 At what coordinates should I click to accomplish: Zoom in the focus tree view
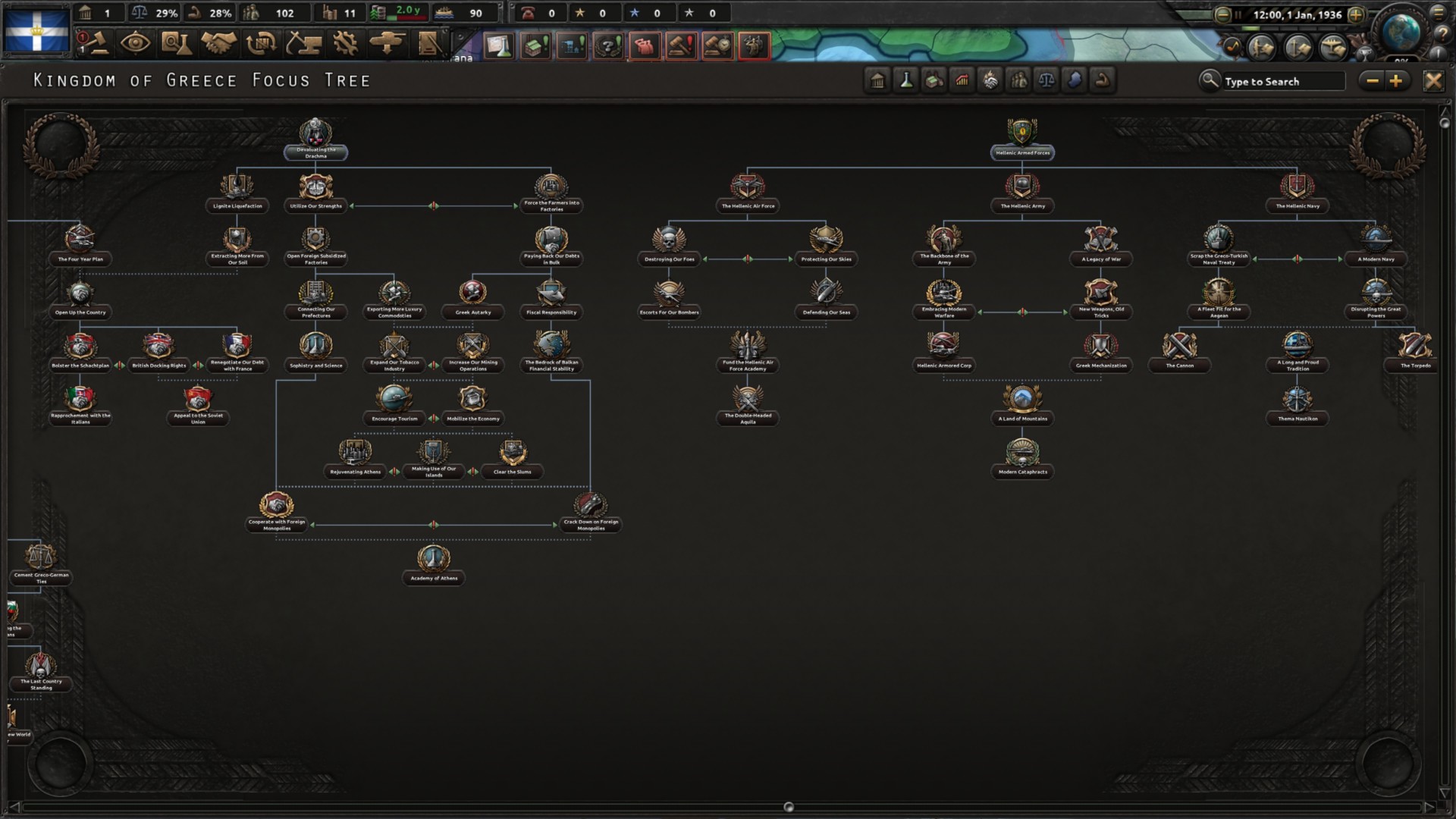pyautogui.click(x=1397, y=80)
